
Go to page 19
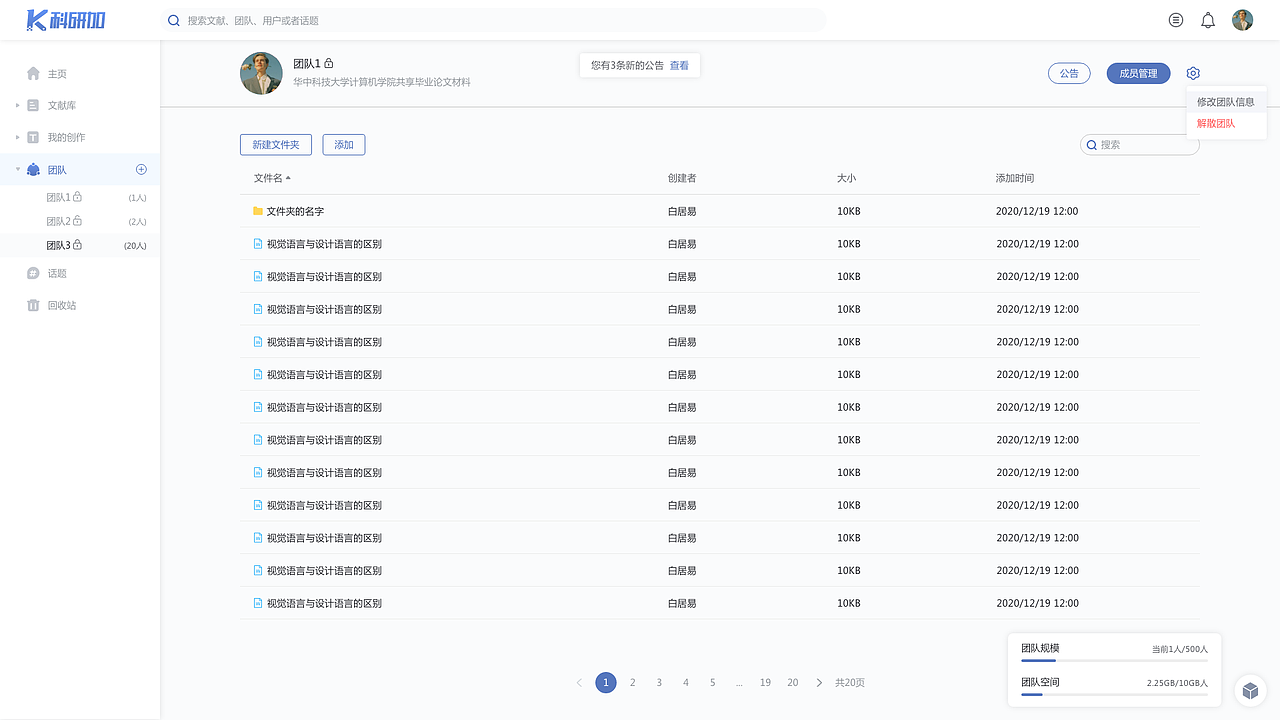[x=765, y=683]
